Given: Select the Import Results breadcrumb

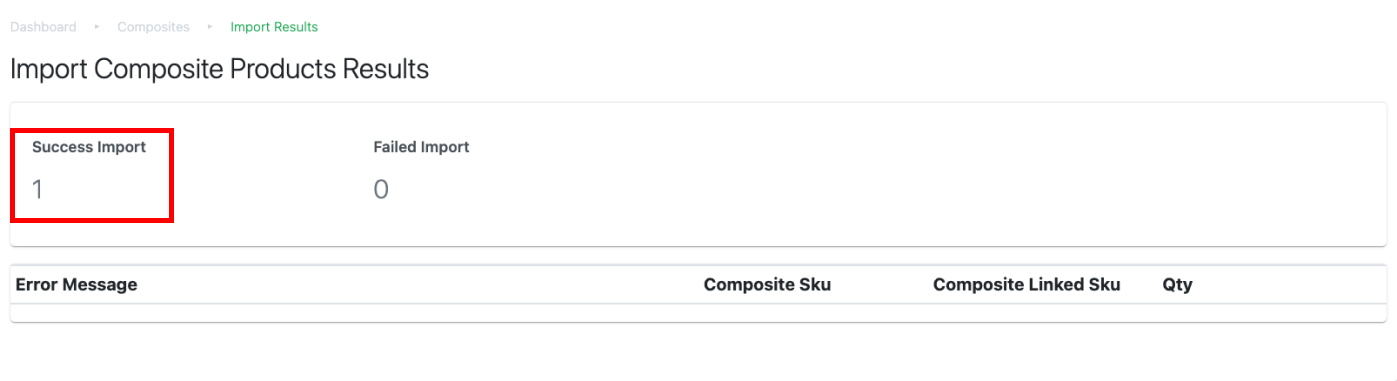Looking at the screenshot, I should click(274, 27).
